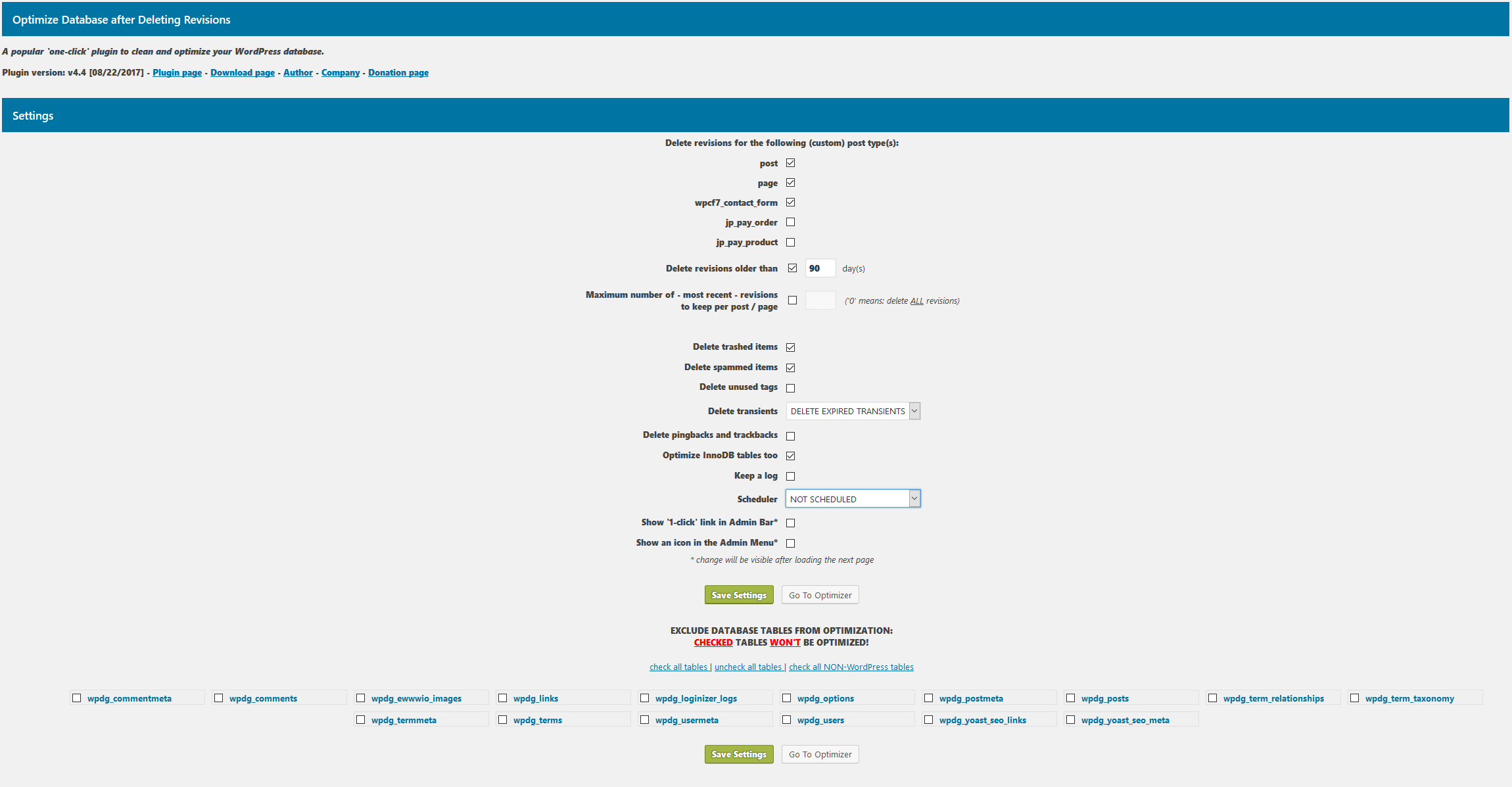The image size is (1512, 787).
Task: Check the wpdg_links table checkbox
Action: (x=502, y=698)
